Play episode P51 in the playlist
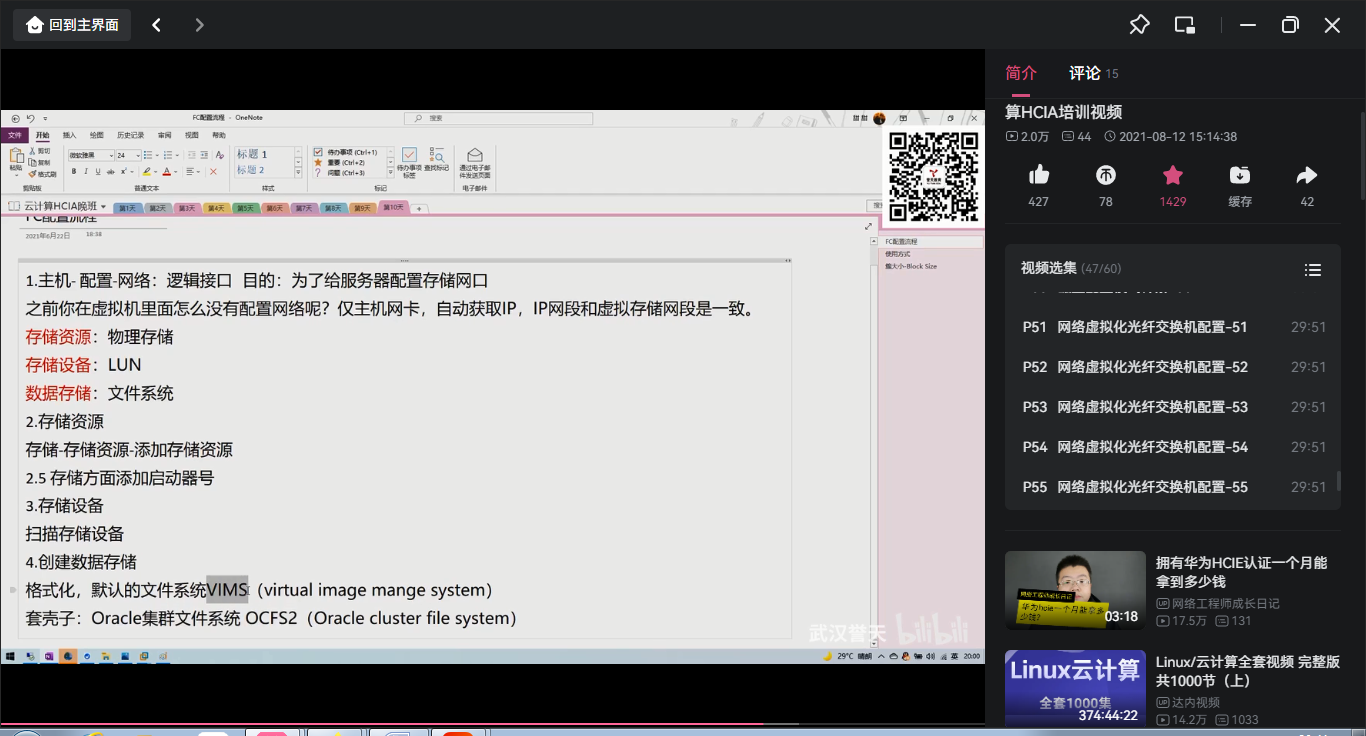 [x=1173, y=327]
